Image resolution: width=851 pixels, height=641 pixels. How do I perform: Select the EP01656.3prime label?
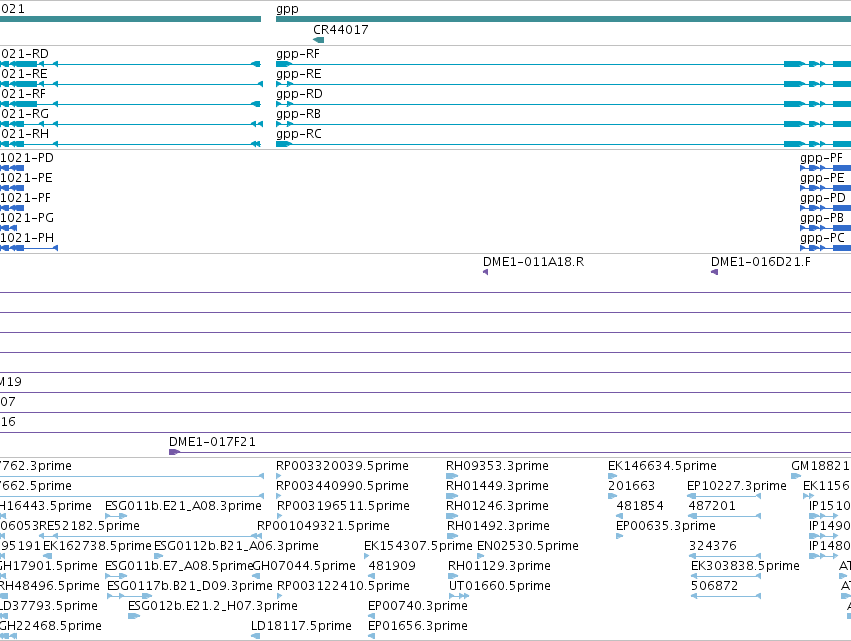417,626
